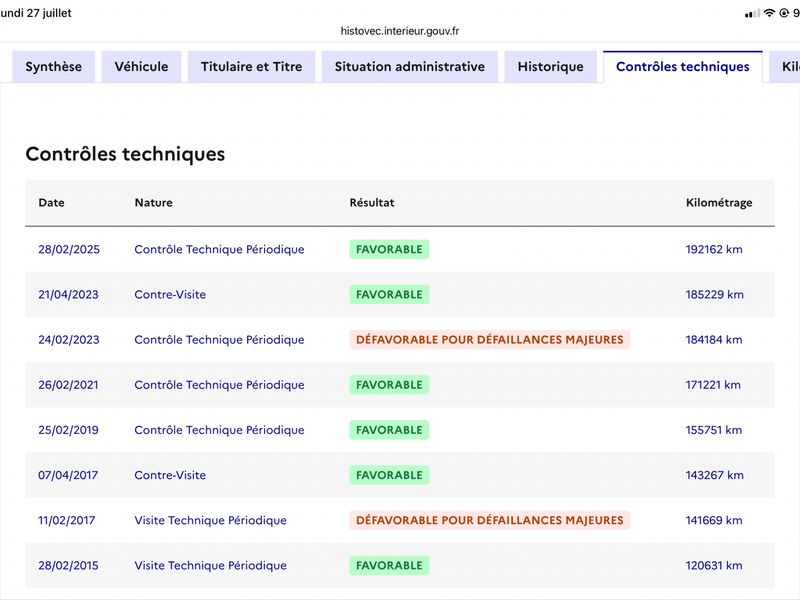Click Contrôle Technique Périodique on 26/02/2021 row
The image size is (800, 600).
[x=219, y=385]
